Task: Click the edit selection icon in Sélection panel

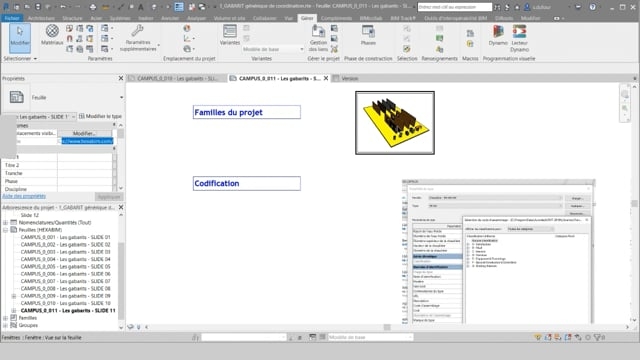Action: pos(407,49)
